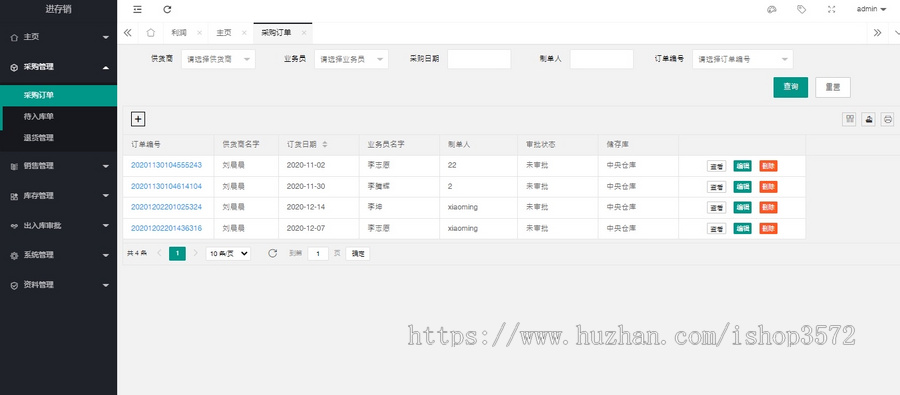Screen dimensions: 900x395
Task: Click the home icon tab
Action: click(150, 33)
